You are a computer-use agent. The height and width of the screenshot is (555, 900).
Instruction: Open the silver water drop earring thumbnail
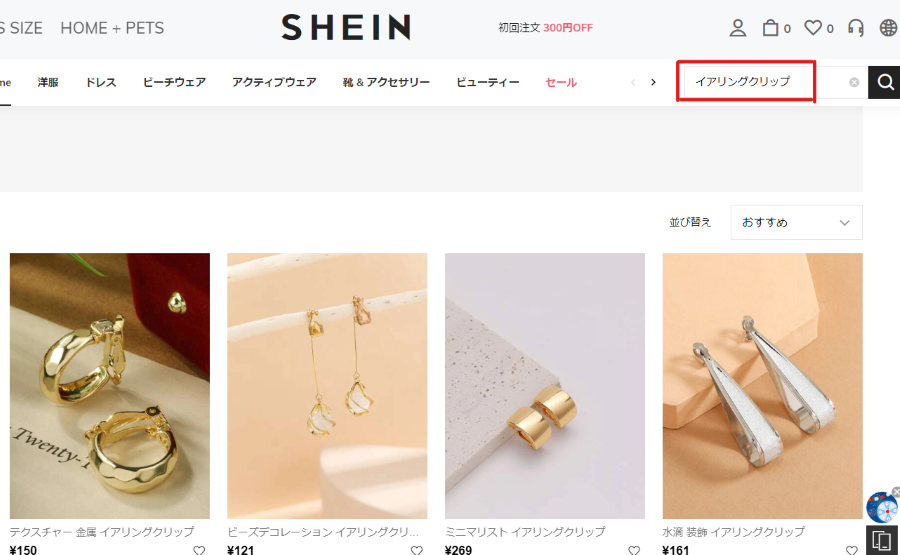[x=762, y=386]
